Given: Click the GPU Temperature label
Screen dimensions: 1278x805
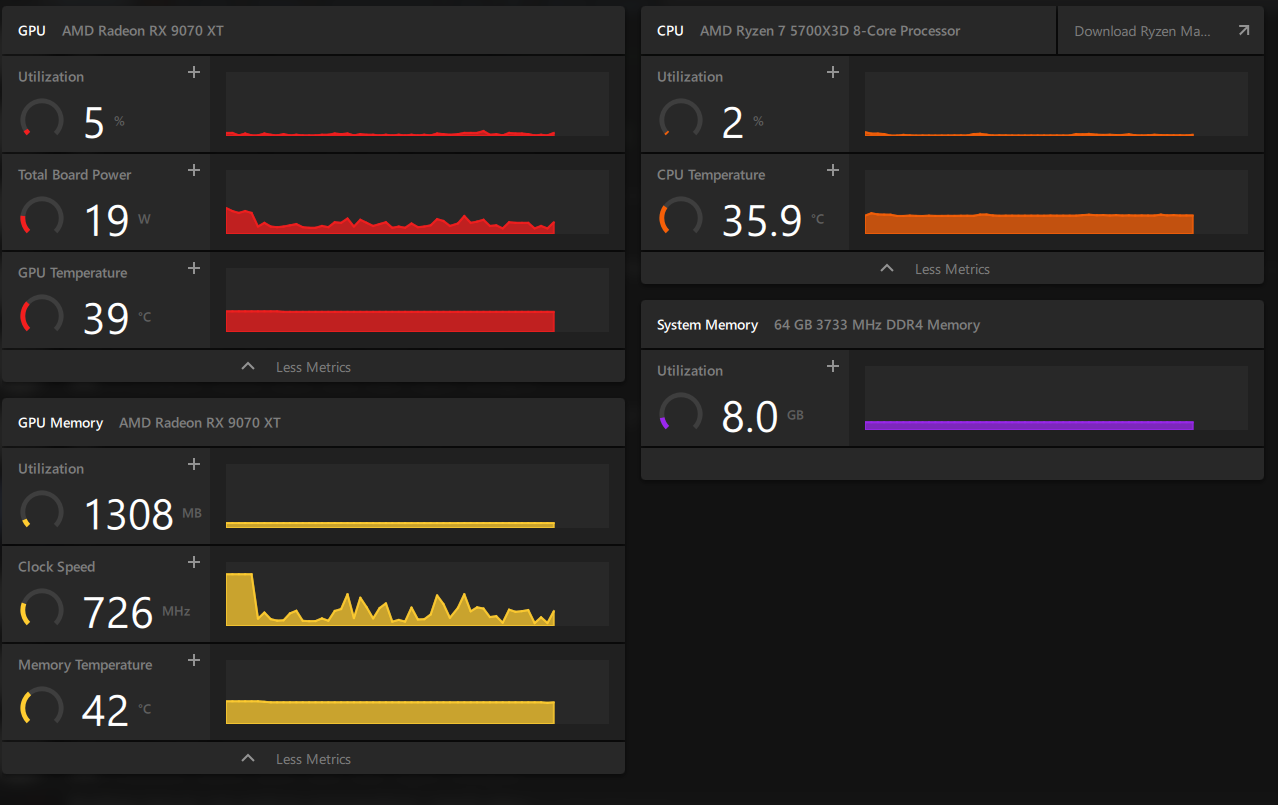Looking at the screenshot, I should pos(73,273).
